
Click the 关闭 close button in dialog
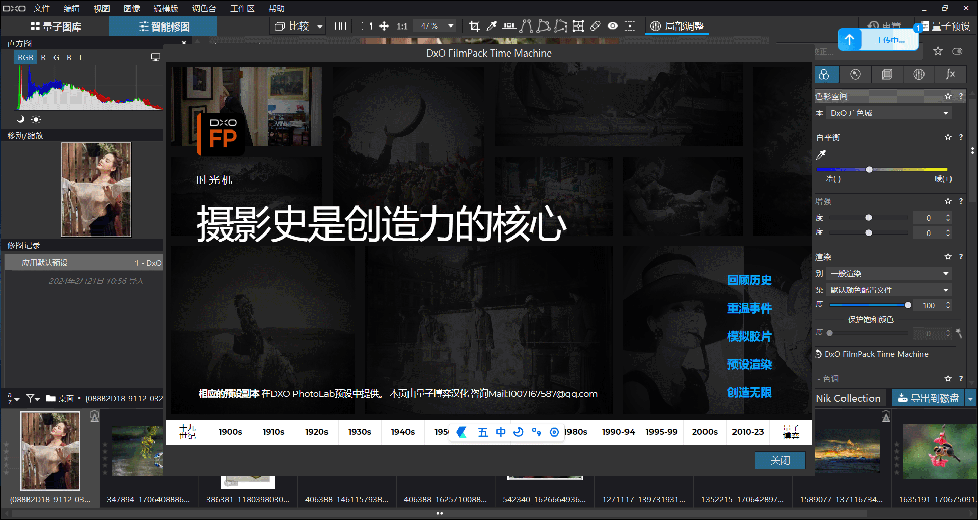pyautogui.click(x=780, y=460)
